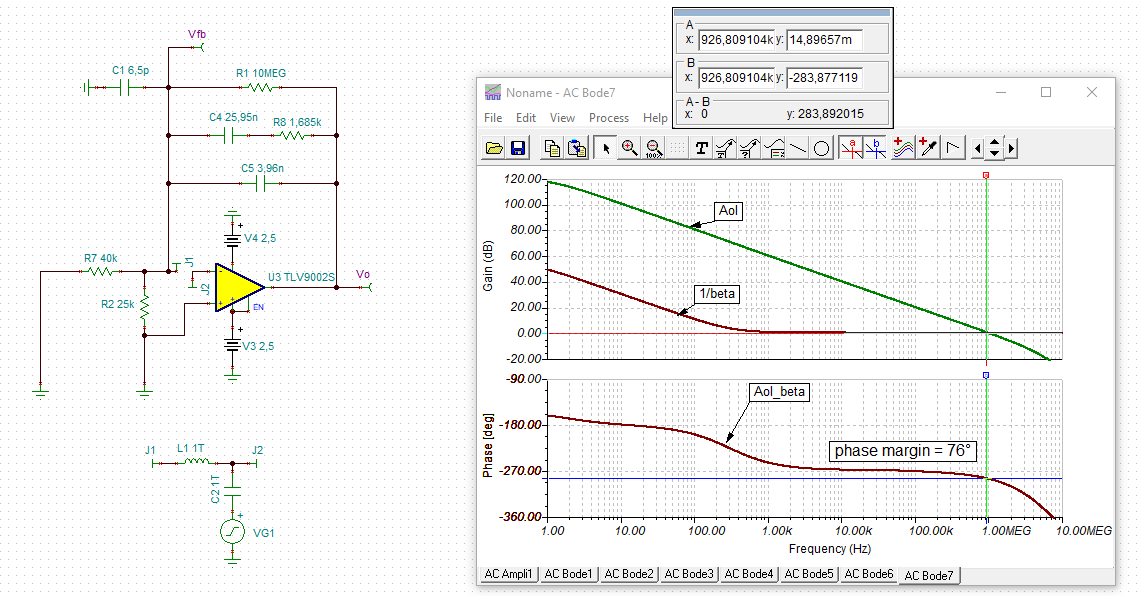The height and width of the screenshot is (596, 1144).
Task: Select the phase margin = 76° annotation
Action: click(x=903, y=451)
